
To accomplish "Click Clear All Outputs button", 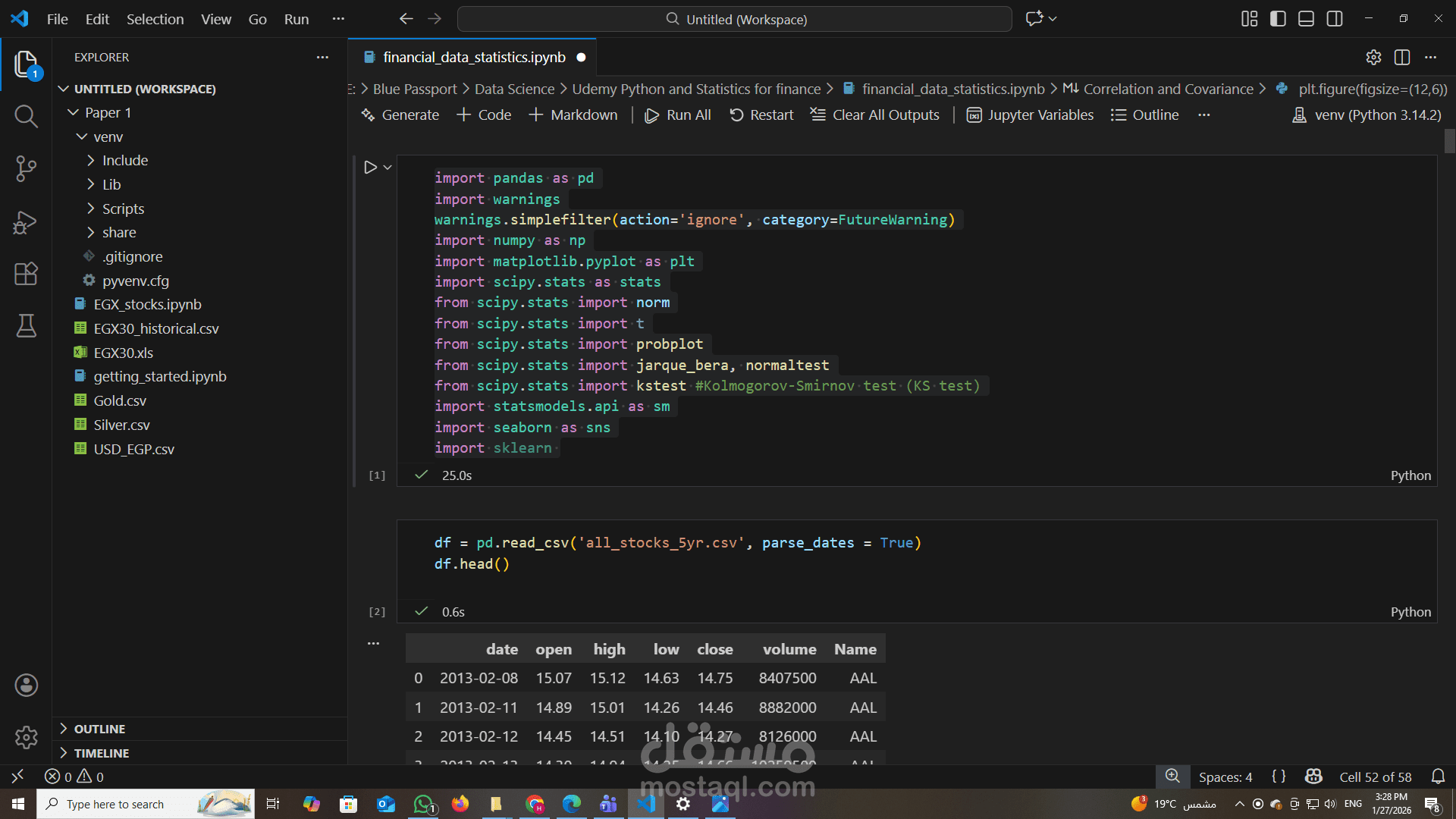I will pos(874,115).
